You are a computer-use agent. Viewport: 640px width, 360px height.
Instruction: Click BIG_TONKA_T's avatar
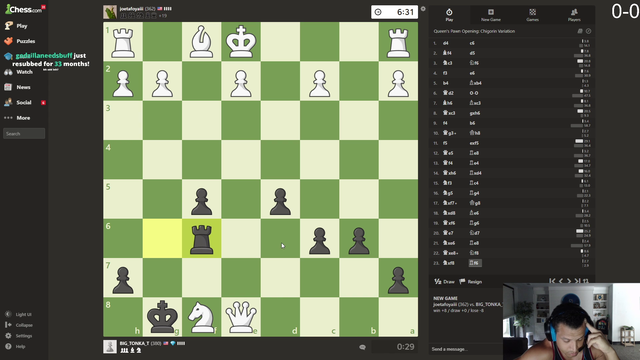pyautogui.click(x=110, y=347)
